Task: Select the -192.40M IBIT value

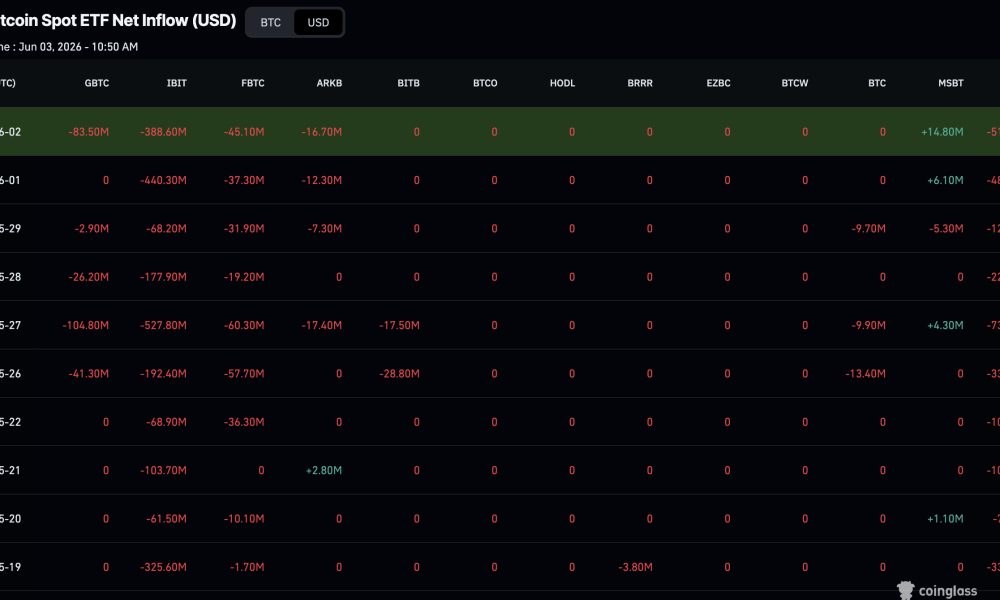Action: [x=163, y=374]
